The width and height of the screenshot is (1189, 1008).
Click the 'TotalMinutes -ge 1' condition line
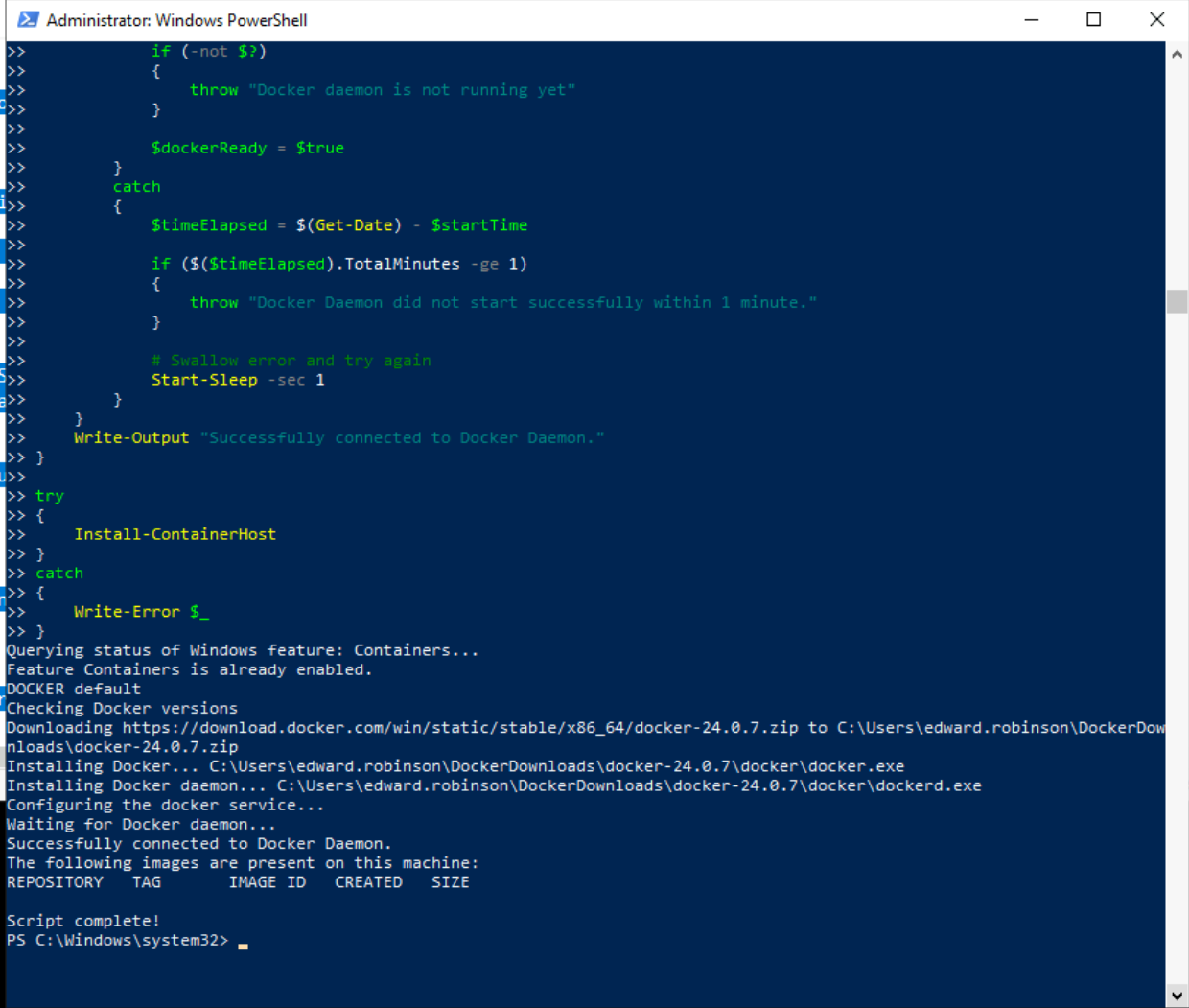(339, 264)
